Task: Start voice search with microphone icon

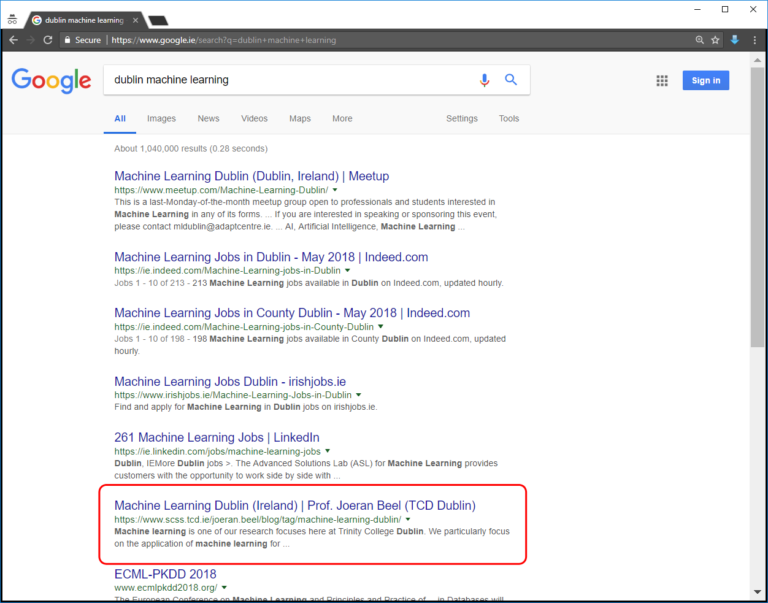Action: 484,80
